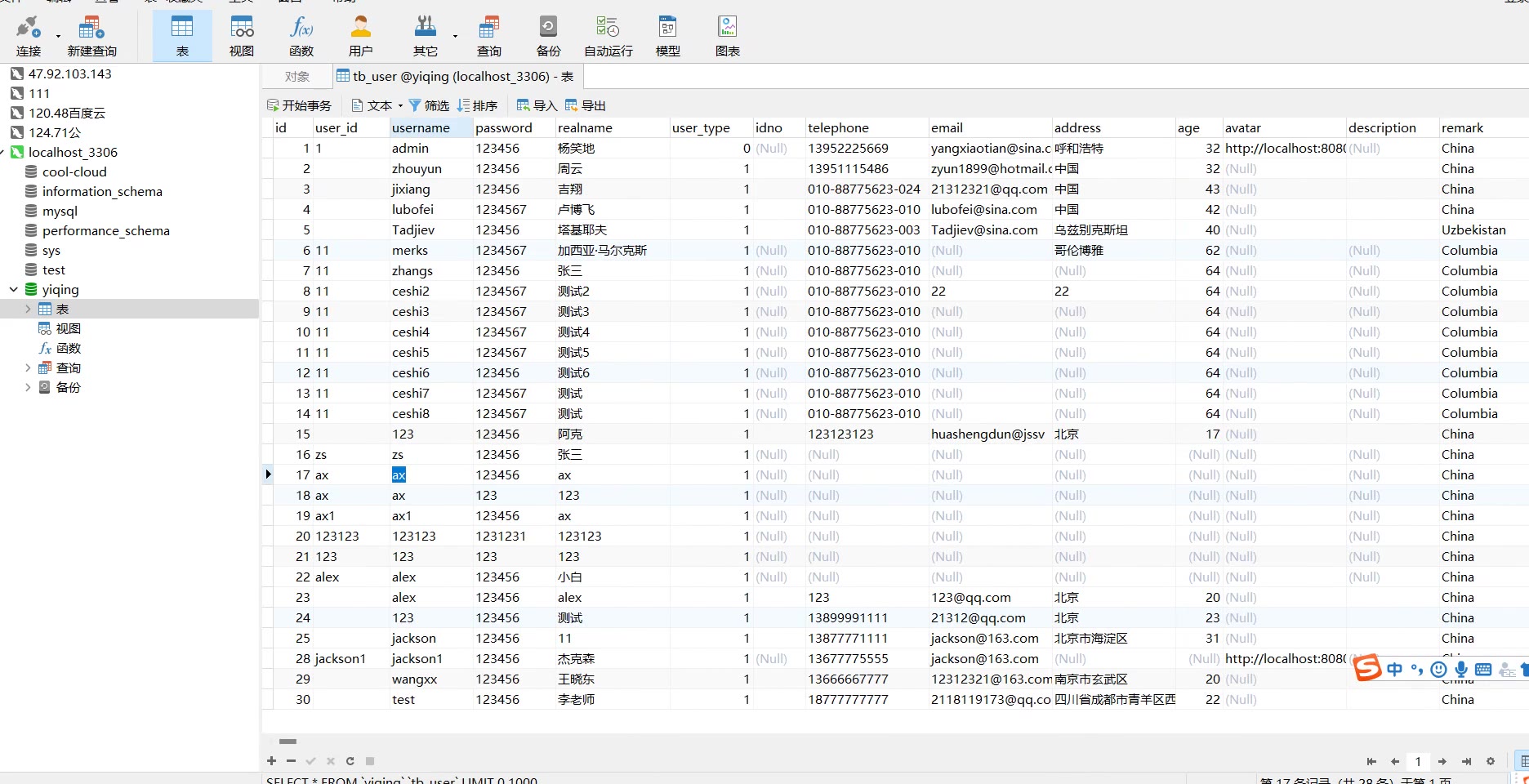Click the refresh icon in bottom bar
Image resolution: width=1529 pixels, height=784 pixels.
pyautogui.click(x=350, y=761)
